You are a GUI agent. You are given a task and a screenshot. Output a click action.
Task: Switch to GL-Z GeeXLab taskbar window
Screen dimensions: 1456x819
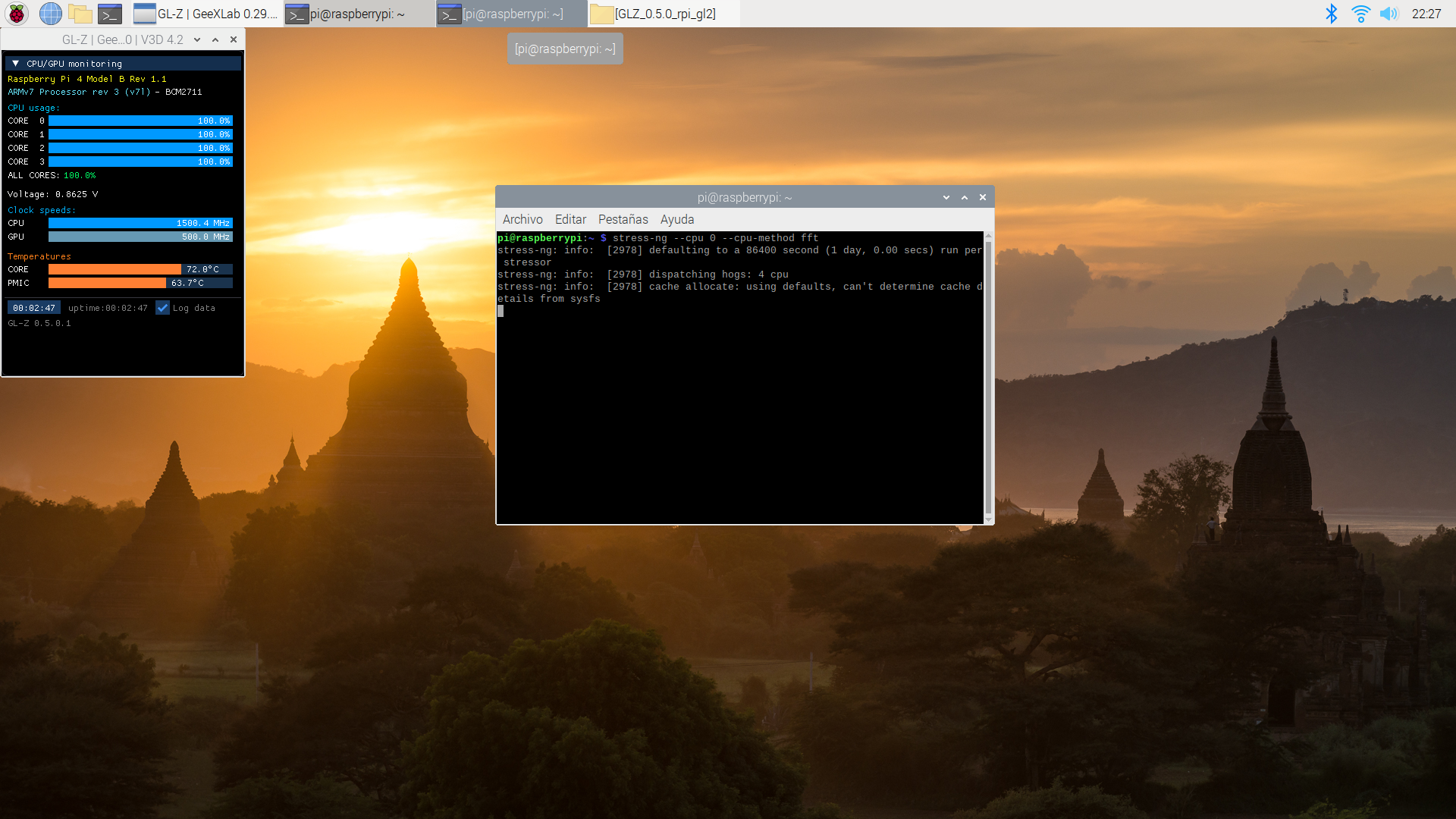click(x=206, y=14)
